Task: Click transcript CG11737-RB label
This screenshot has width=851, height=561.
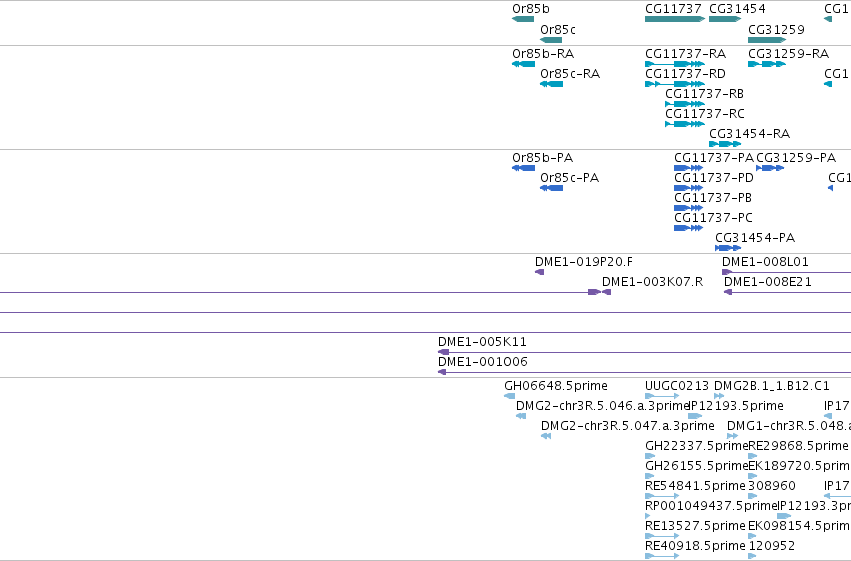Action: 704,94
